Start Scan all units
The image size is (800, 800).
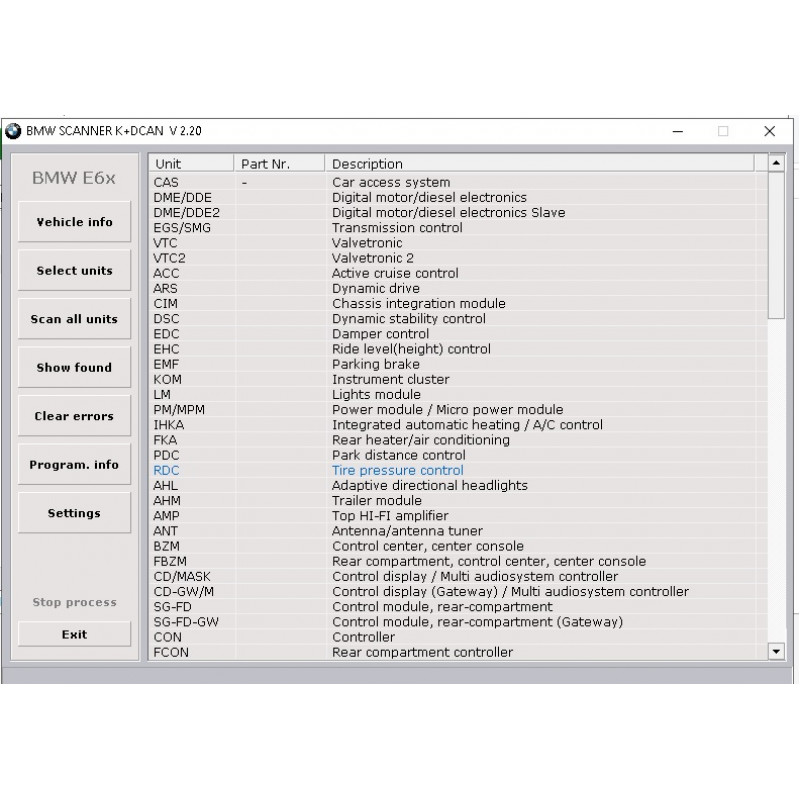coord(74,318)
